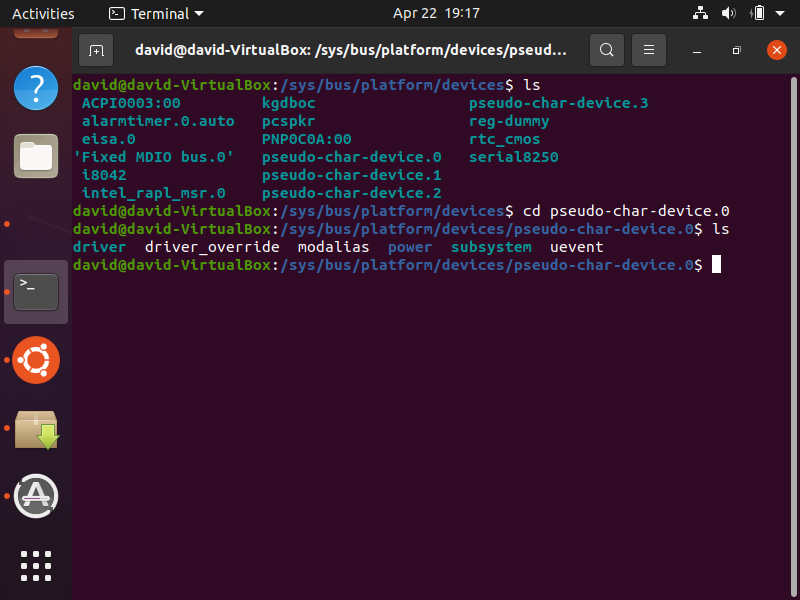Launch the package installer dock icon
The height and width of the screenshot is (600, 800).
tap(36, 428)
